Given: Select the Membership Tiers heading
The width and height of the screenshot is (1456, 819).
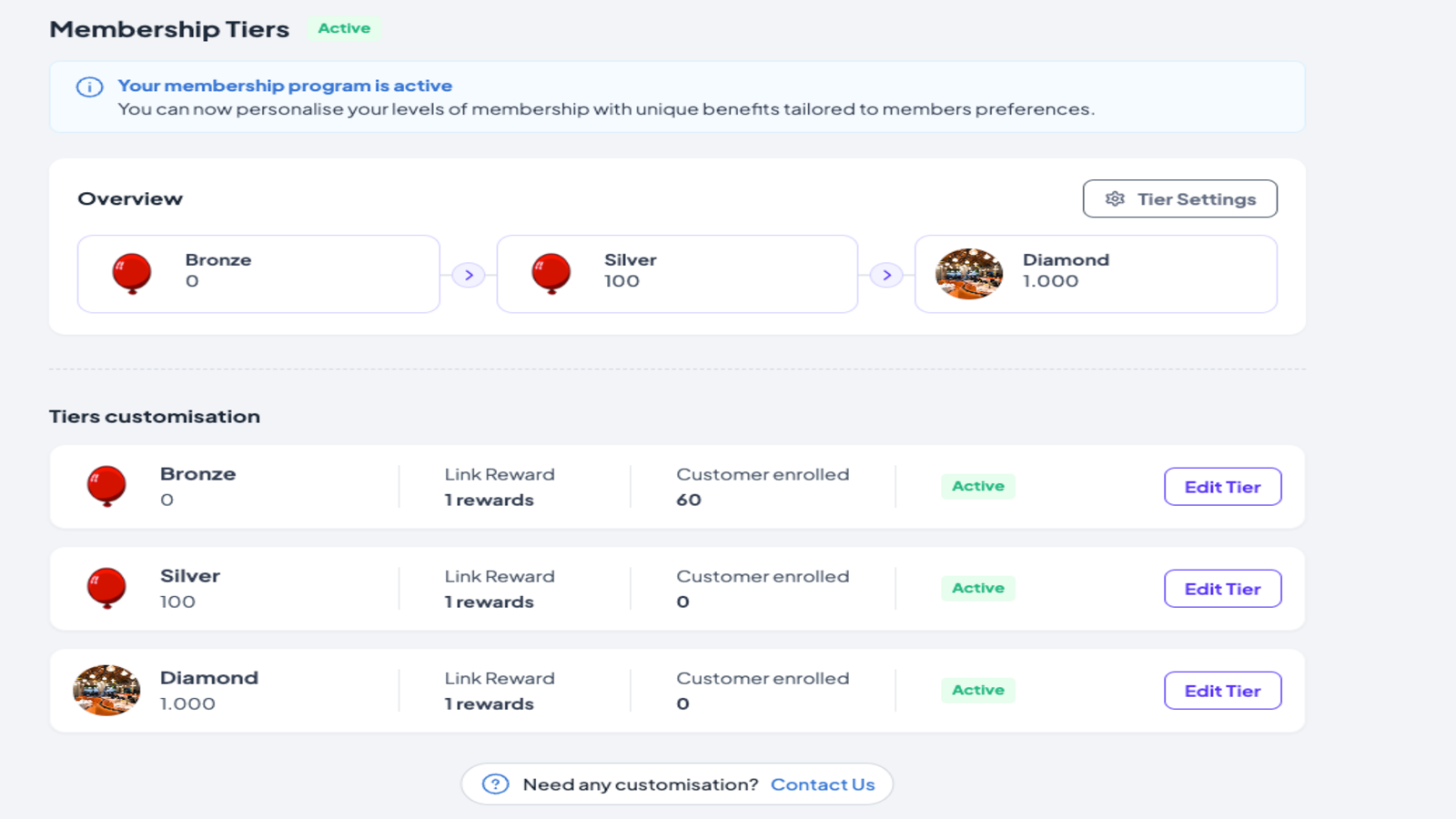Looking at the screenshot, I should point(168,28).
